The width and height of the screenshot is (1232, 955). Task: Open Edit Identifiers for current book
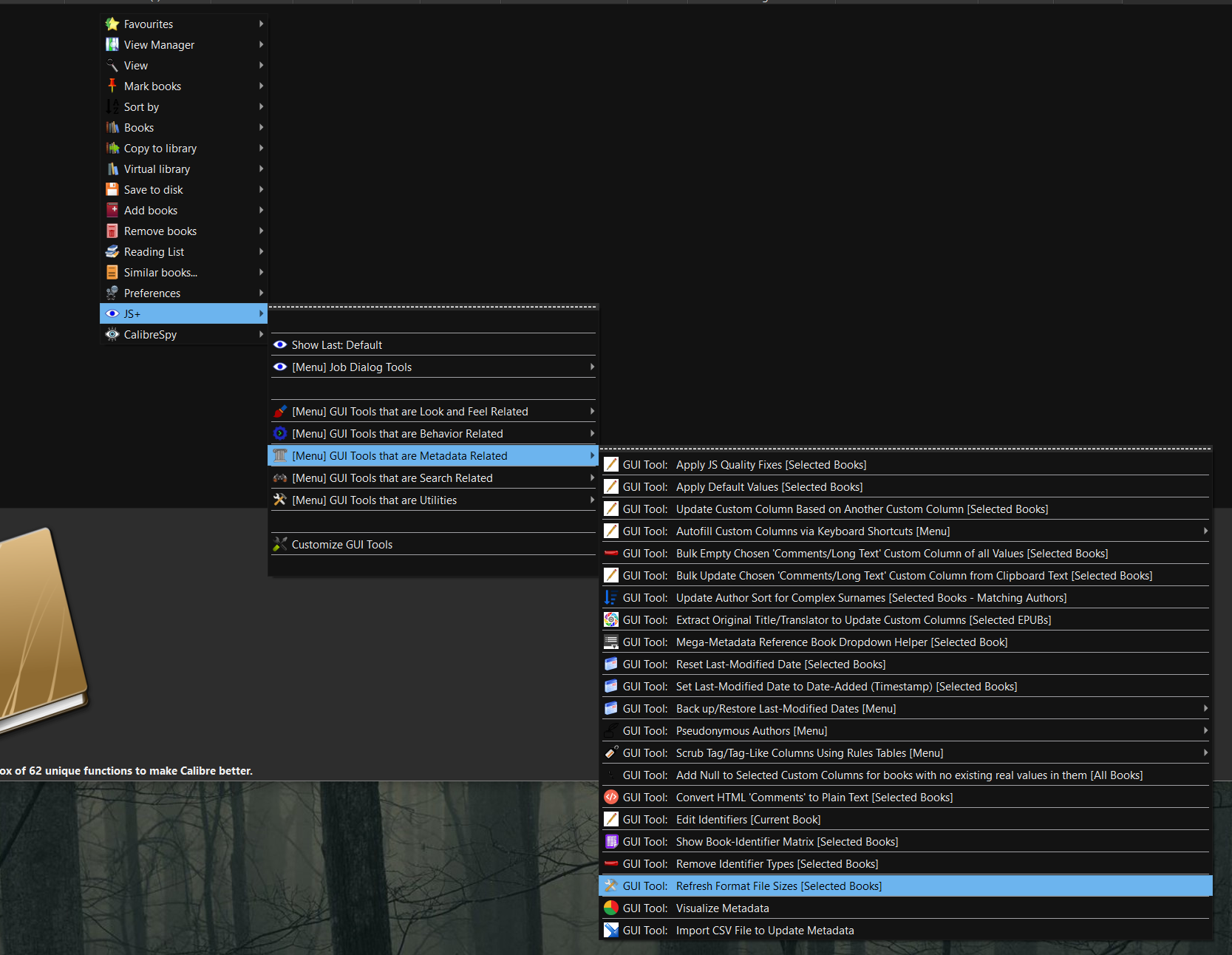[905, 820]
